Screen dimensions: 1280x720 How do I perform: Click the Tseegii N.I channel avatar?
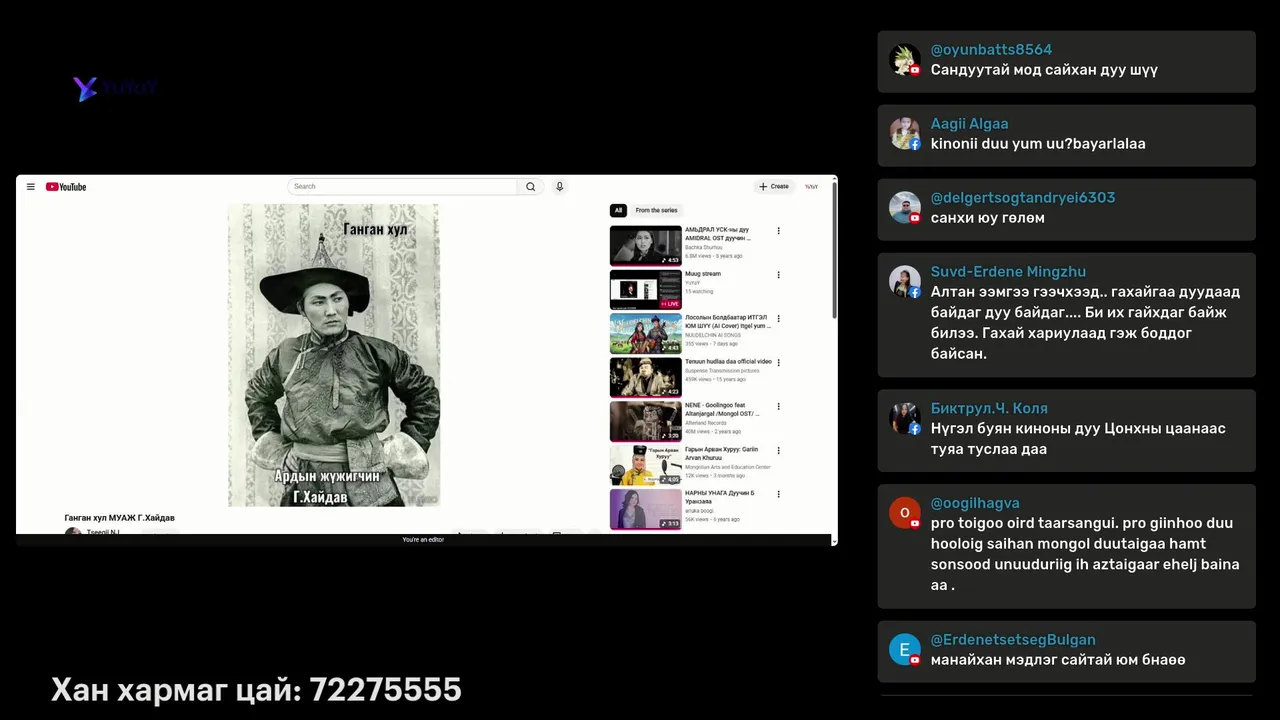[x=73, y=533]
